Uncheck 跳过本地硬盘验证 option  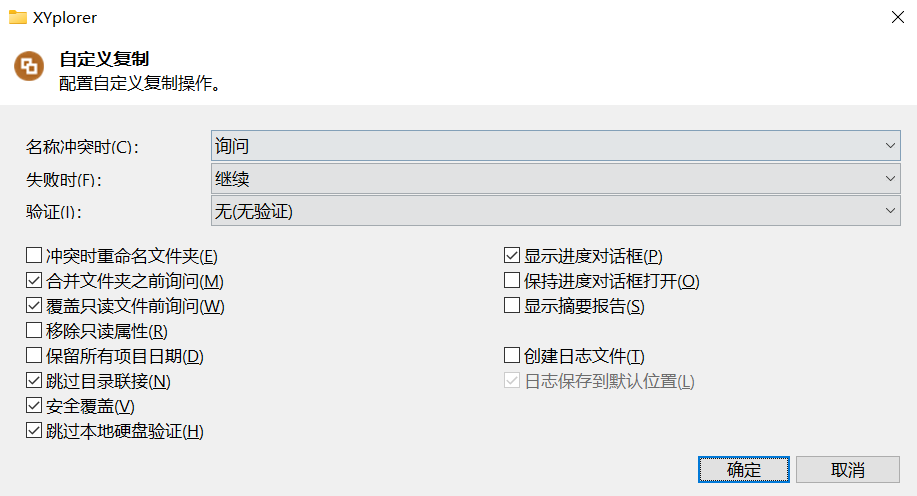pos(34,431)
